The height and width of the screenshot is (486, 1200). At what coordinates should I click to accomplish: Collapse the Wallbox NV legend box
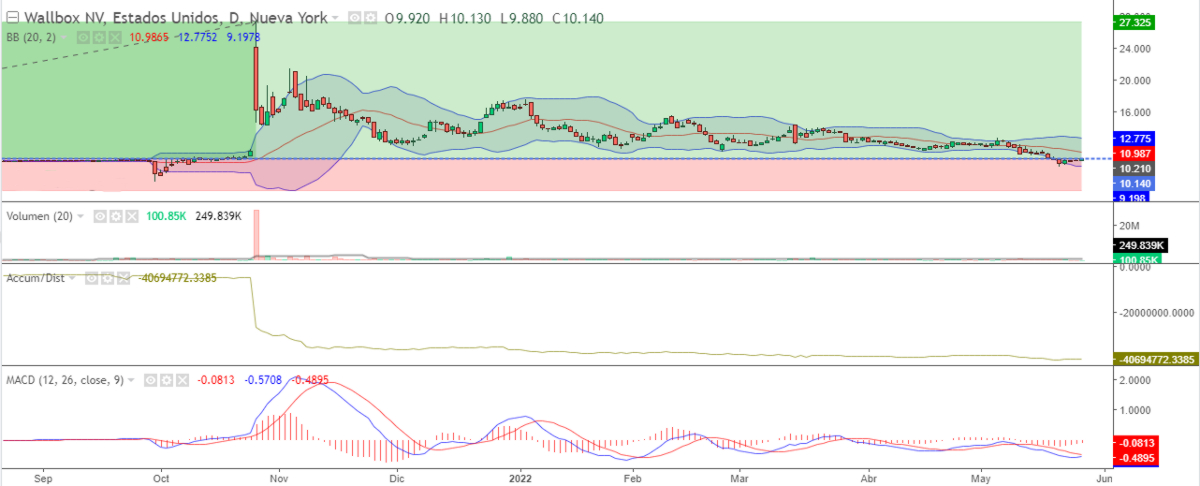pos(11,17)
